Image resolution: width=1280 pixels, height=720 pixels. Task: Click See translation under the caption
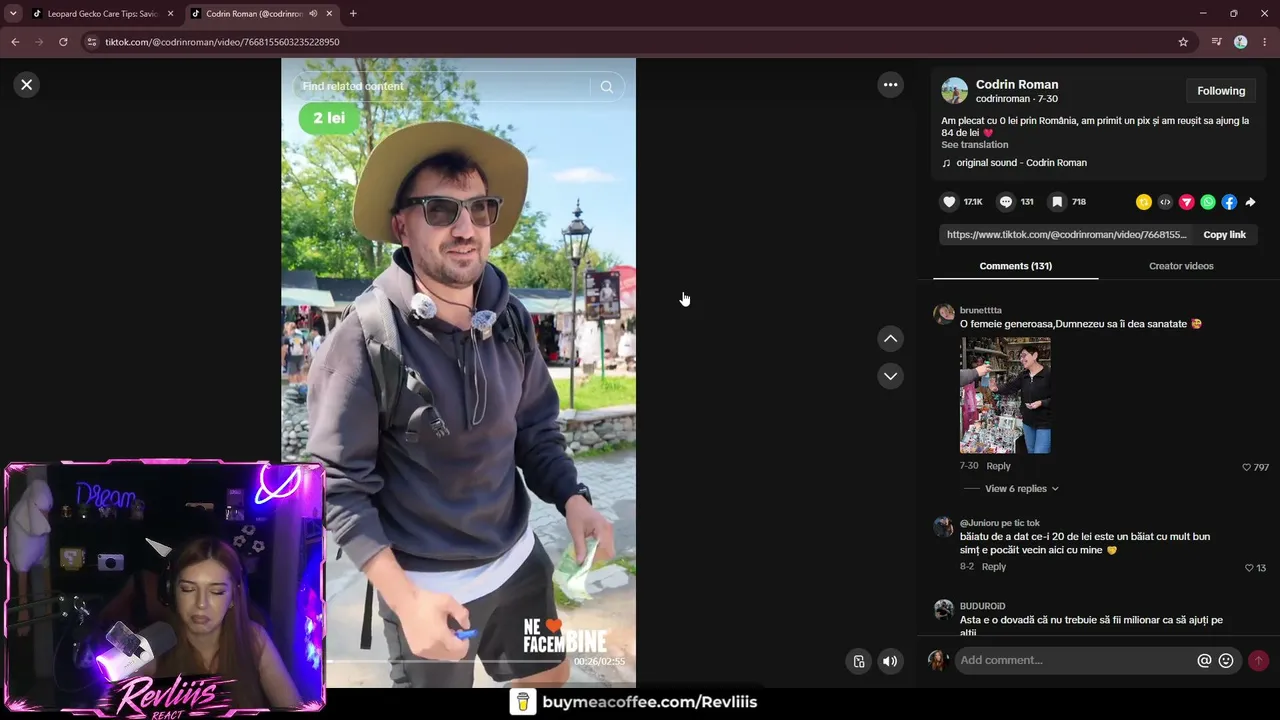point(974,145)
